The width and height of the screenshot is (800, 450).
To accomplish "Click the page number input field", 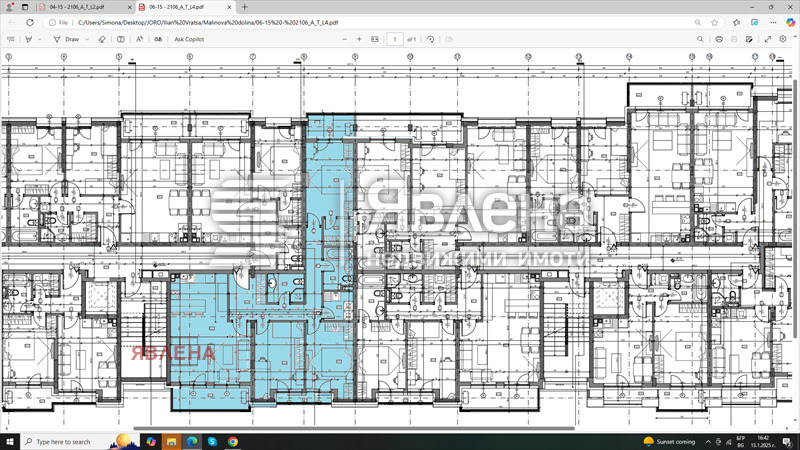I will (395, 39).
